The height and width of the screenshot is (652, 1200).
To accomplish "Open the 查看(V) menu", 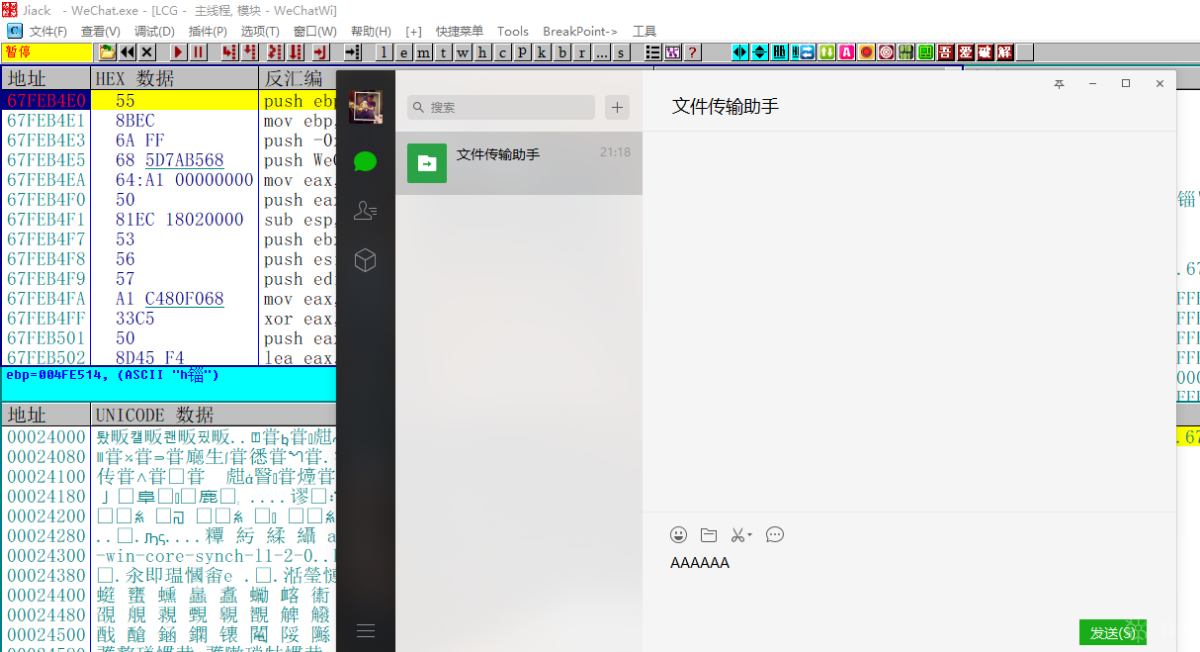I will click(x=101, y=31).
